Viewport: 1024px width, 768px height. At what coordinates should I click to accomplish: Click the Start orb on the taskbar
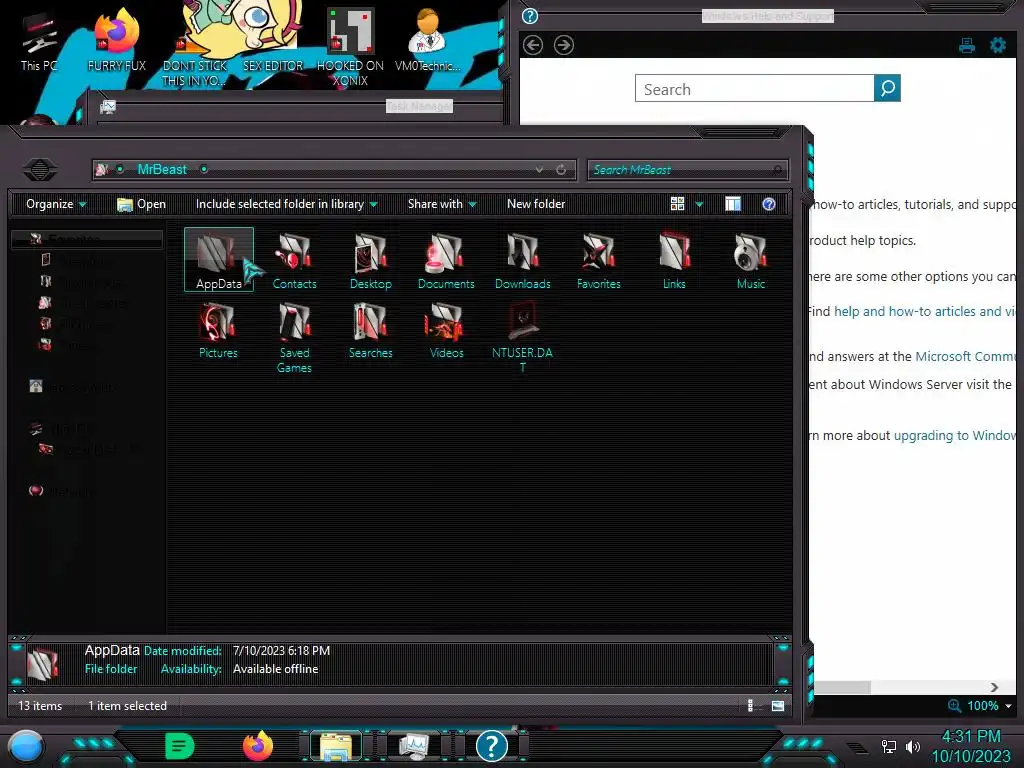point(26,746)
